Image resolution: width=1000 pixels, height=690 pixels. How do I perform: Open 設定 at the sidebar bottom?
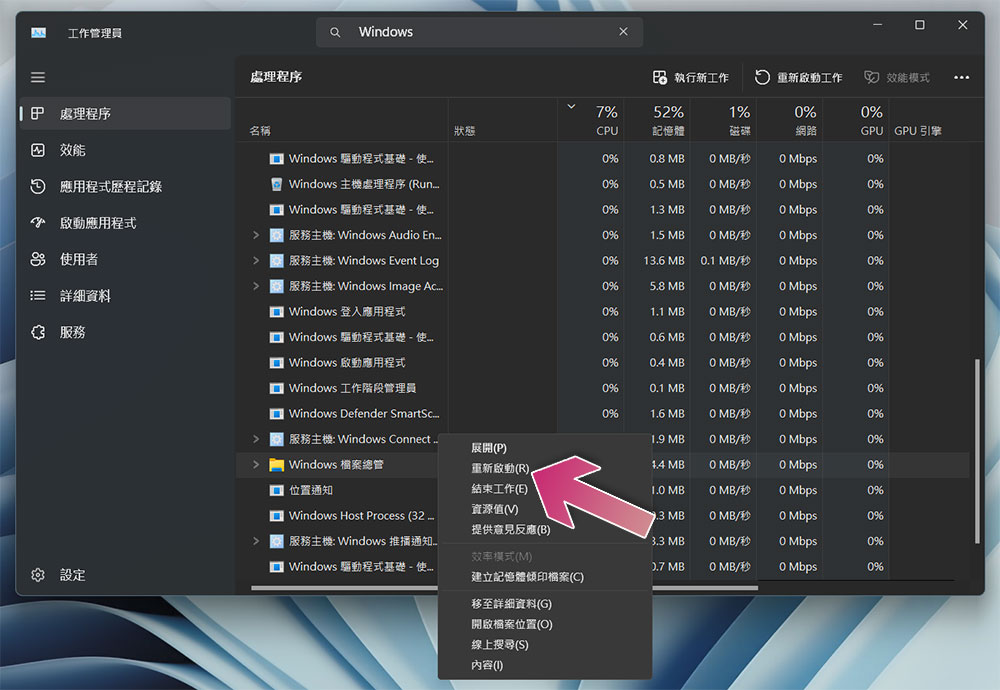pos(125,575)
